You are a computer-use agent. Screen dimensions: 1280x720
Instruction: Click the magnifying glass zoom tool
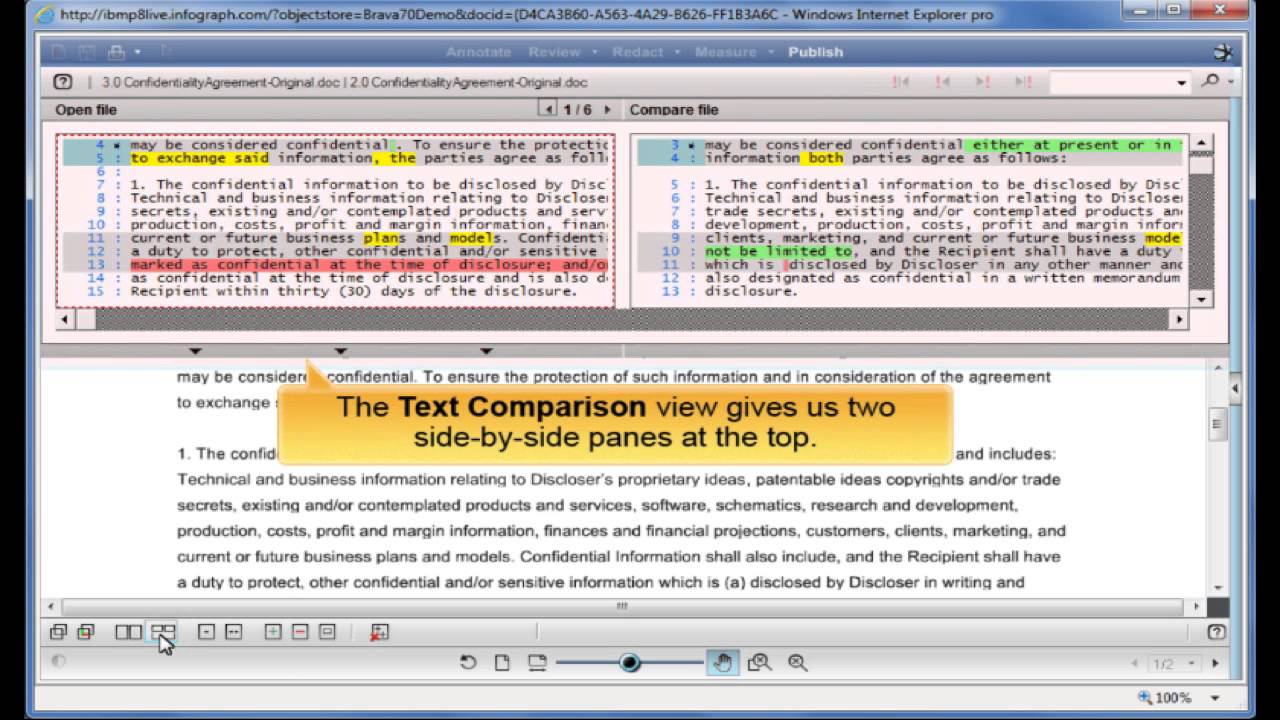(797, 662)
